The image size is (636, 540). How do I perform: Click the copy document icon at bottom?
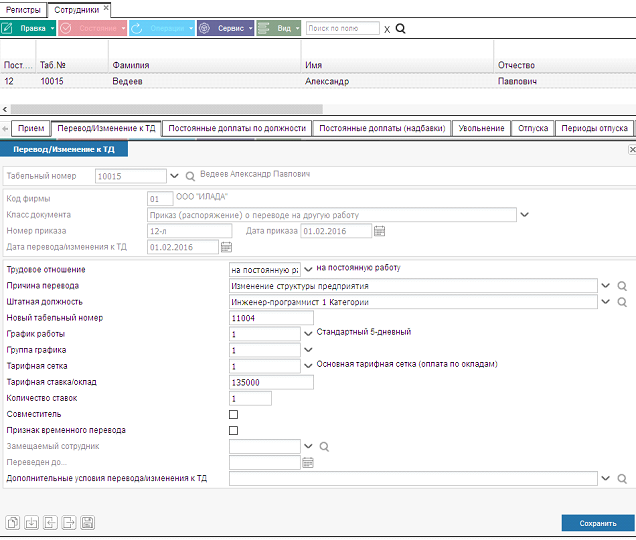tap(13, 523)
